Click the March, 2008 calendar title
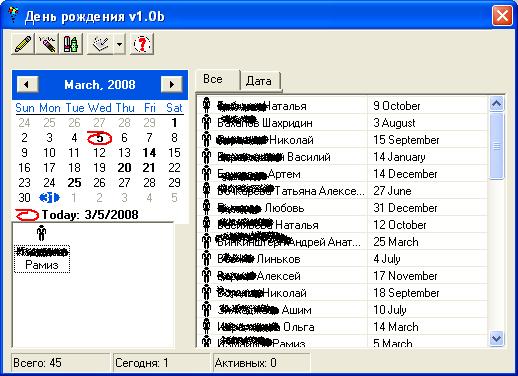 pos(100,85)
